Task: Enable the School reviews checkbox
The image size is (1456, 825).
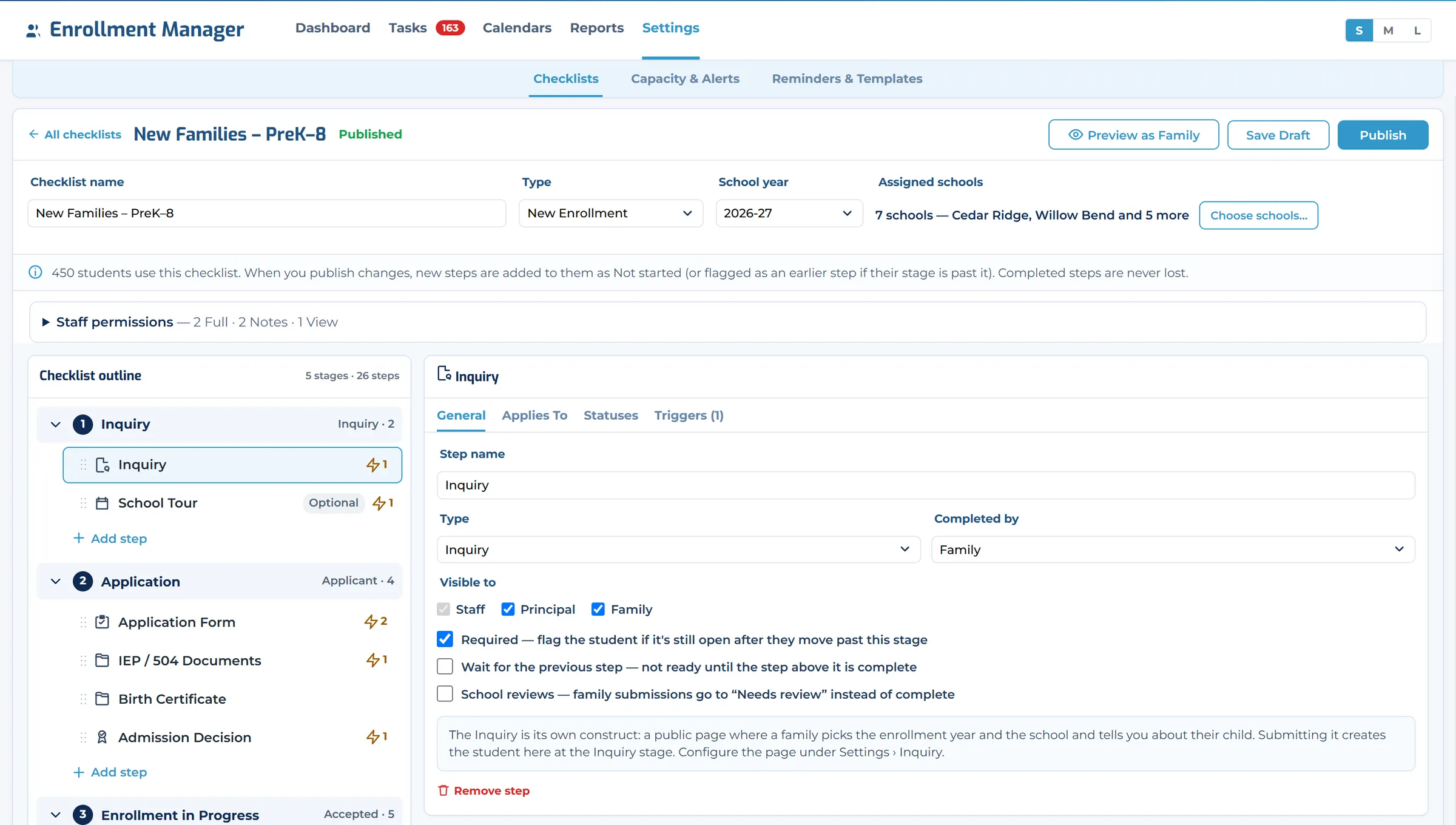Action: 445,693
